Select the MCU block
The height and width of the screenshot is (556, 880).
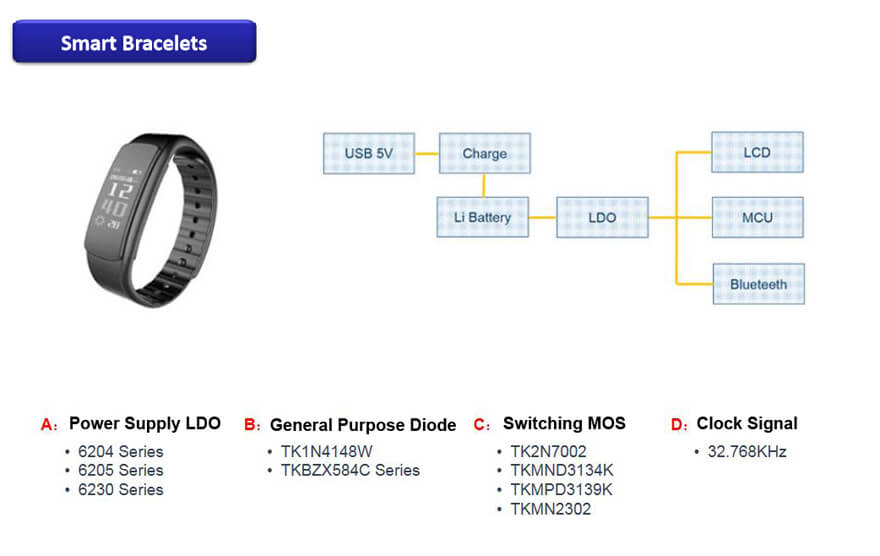coord(757,217)
